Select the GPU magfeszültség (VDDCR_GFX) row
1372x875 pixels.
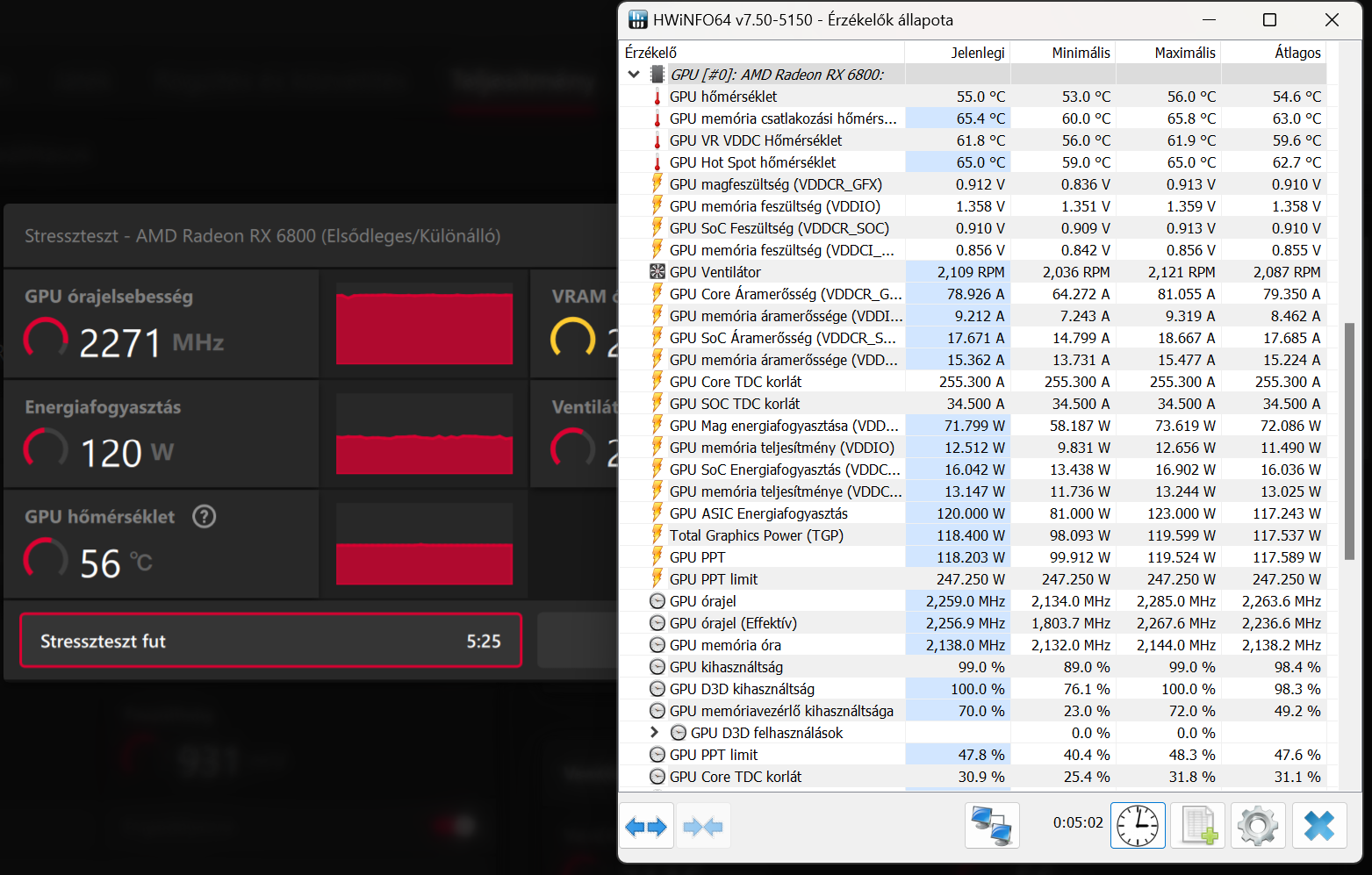973,184
